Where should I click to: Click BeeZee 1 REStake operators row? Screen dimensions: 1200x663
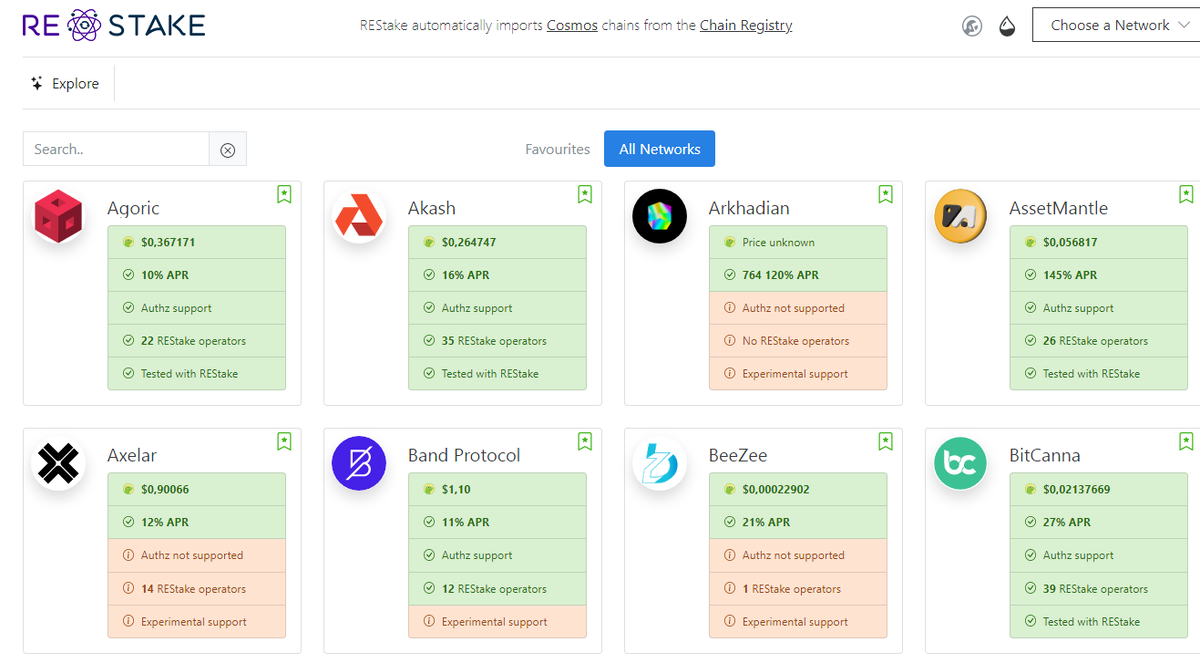pos(798,589)
